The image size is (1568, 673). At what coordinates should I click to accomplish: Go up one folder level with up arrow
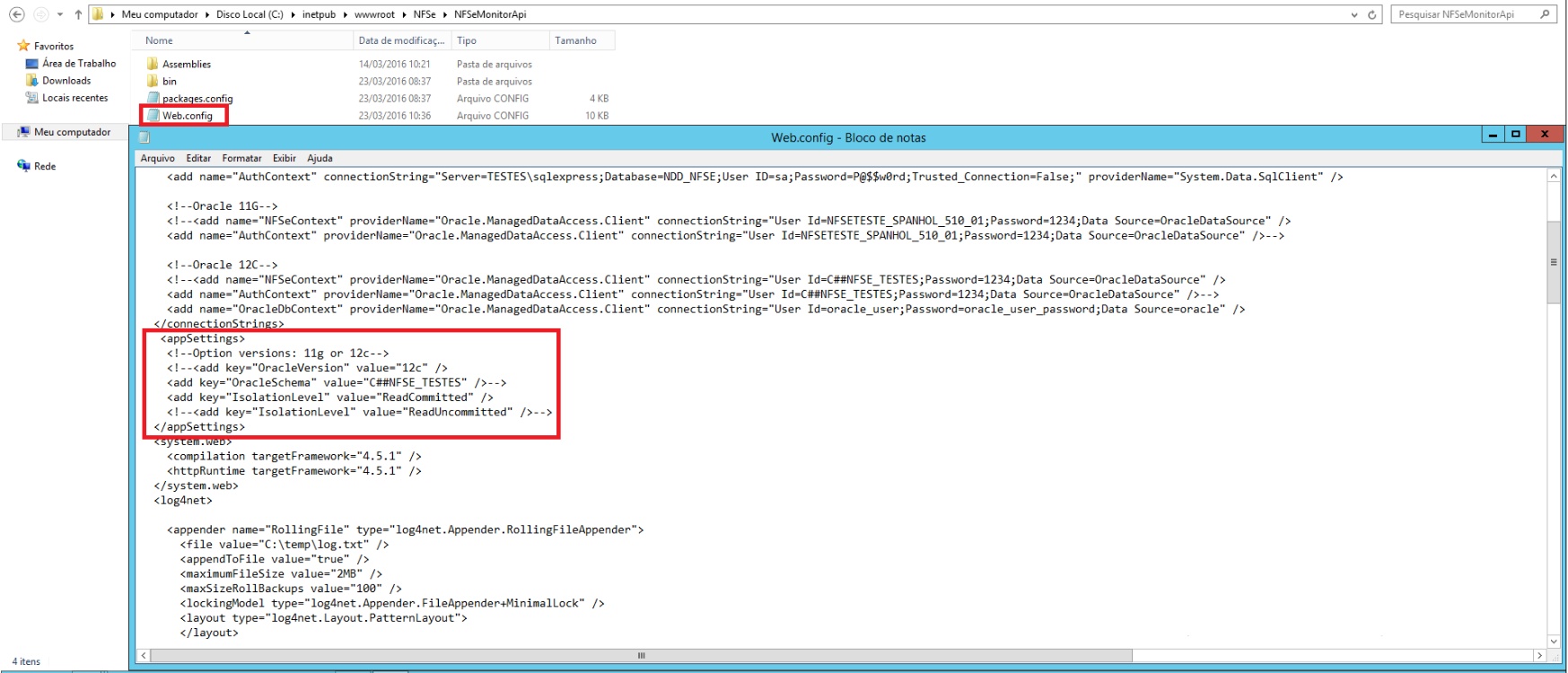pyautogui.click(x=78, y=14)
